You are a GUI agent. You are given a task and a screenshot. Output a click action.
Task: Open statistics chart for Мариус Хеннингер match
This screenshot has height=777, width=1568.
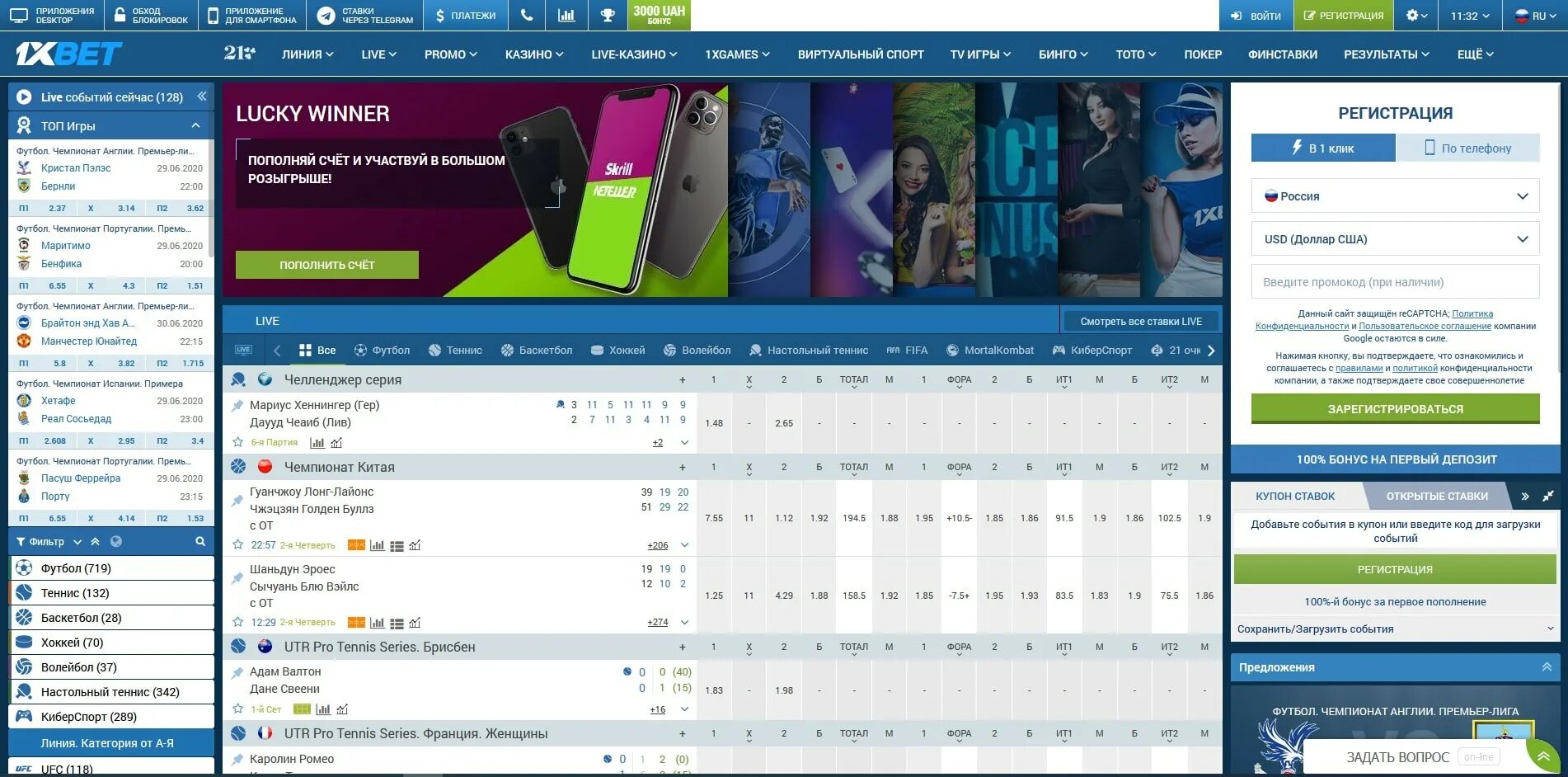(317, 443)
